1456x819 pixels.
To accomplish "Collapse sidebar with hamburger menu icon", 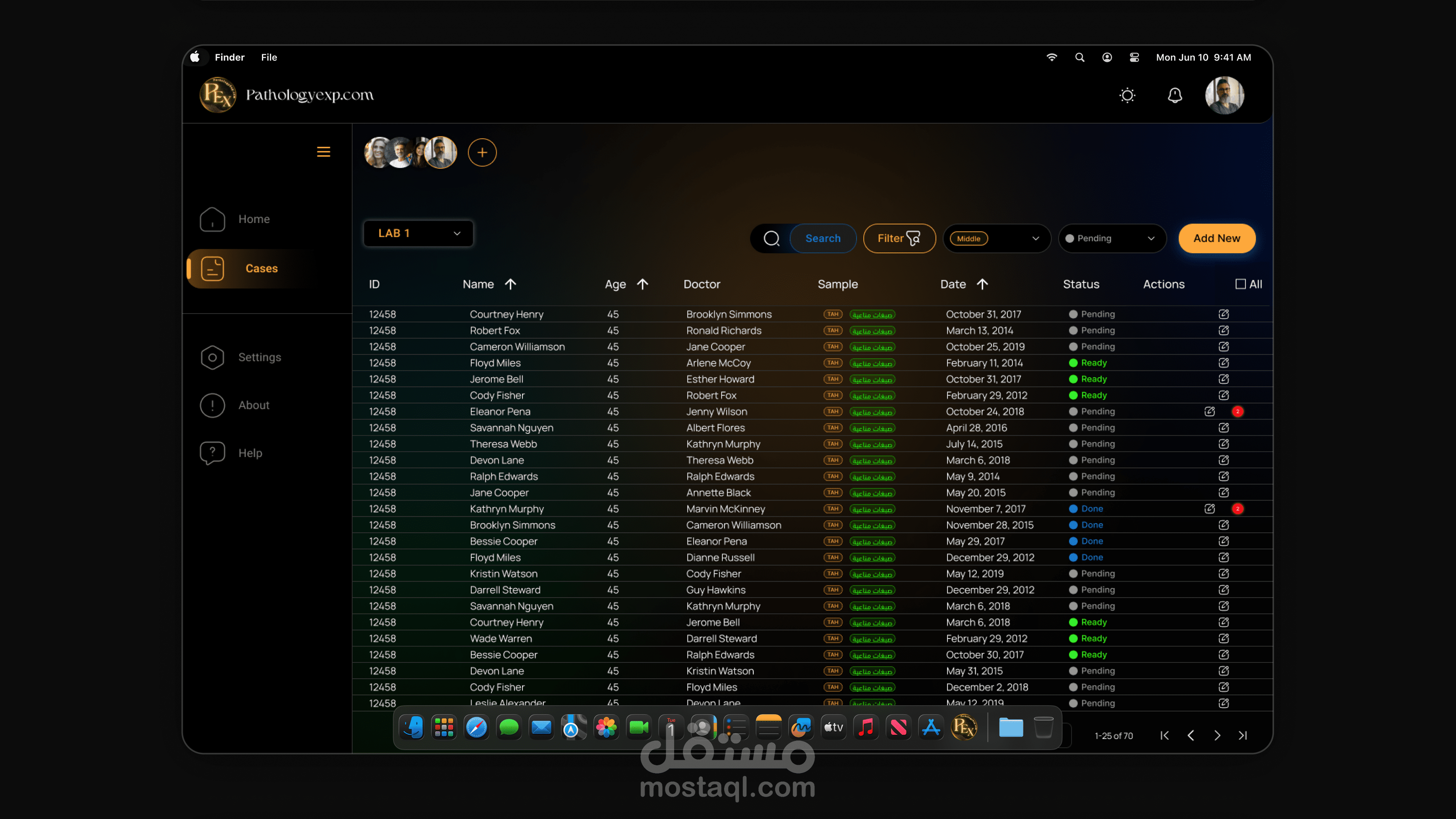I will coord(323,152).
